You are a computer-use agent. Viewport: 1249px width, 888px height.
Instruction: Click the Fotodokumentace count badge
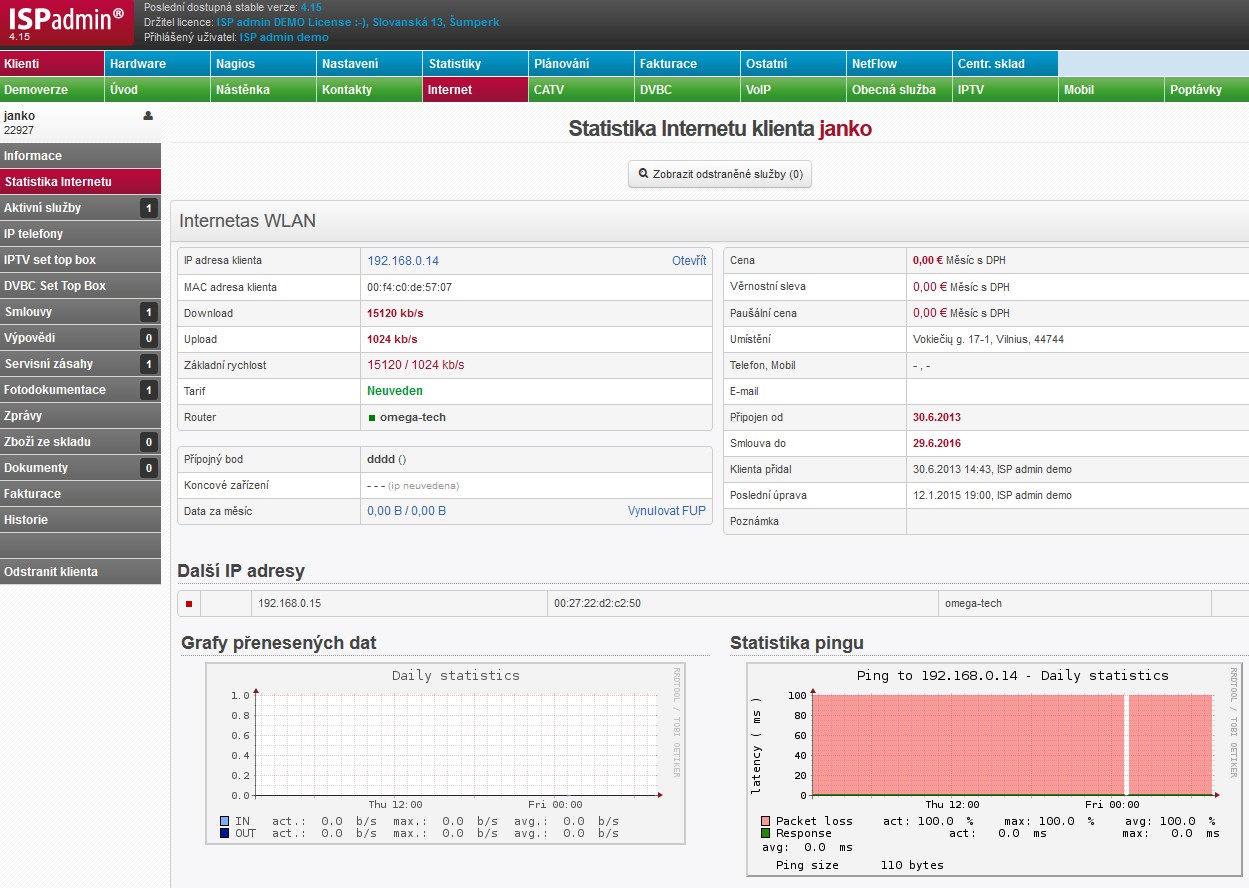pyautogui.click(x=148, y=390)
